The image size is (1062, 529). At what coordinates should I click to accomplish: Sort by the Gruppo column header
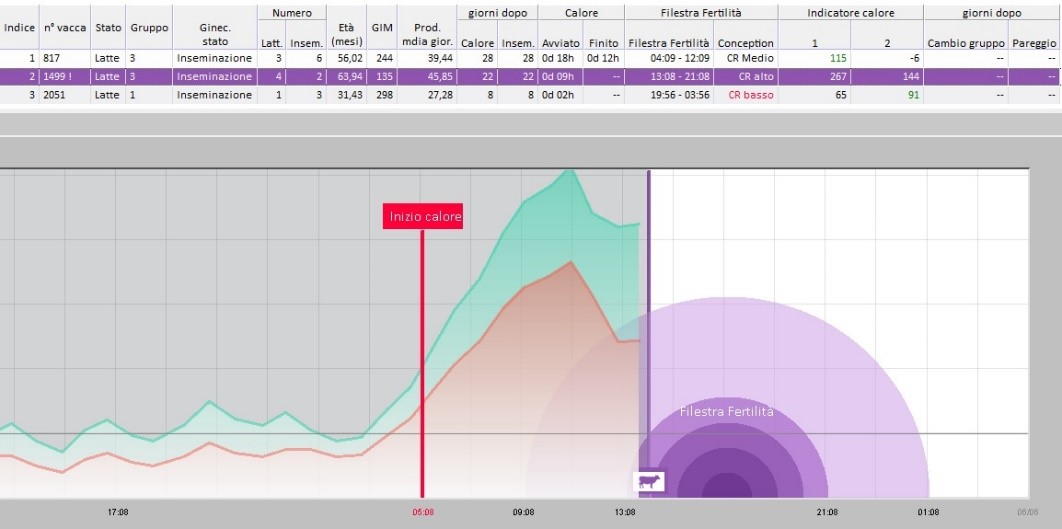click(x=149, y=28)
